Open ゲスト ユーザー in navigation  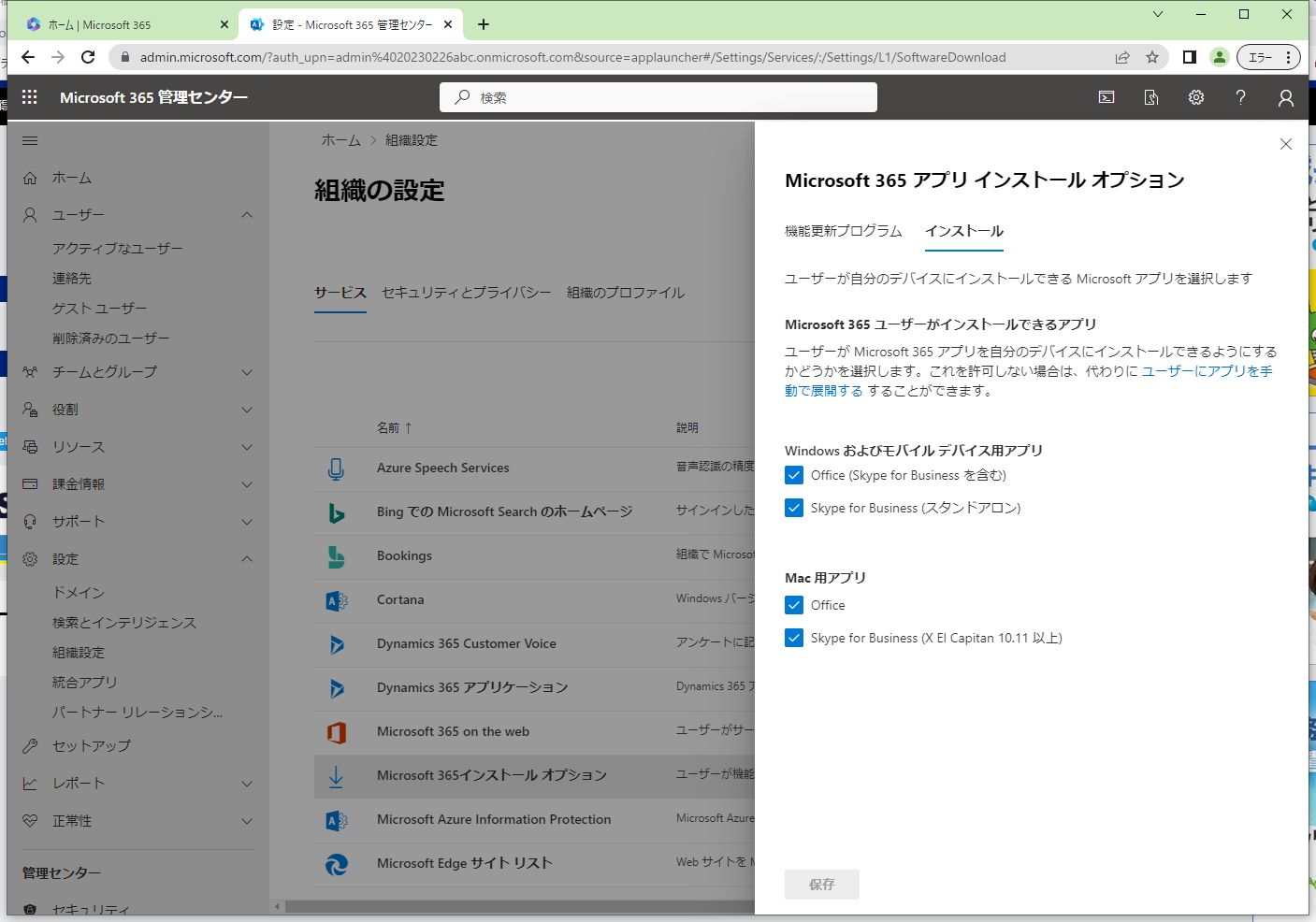[100, 309]
